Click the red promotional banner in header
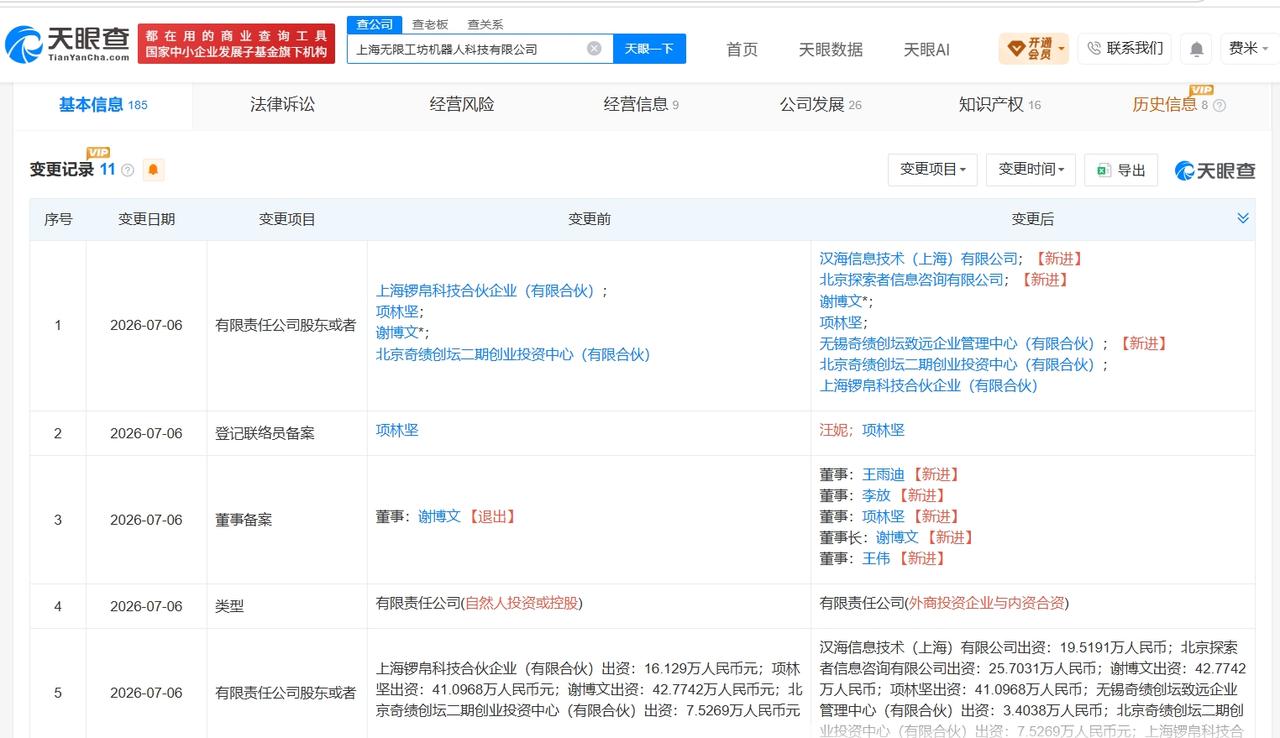Image resolution: width=1280 pixels, height=738 pixels. click(237, 43)
